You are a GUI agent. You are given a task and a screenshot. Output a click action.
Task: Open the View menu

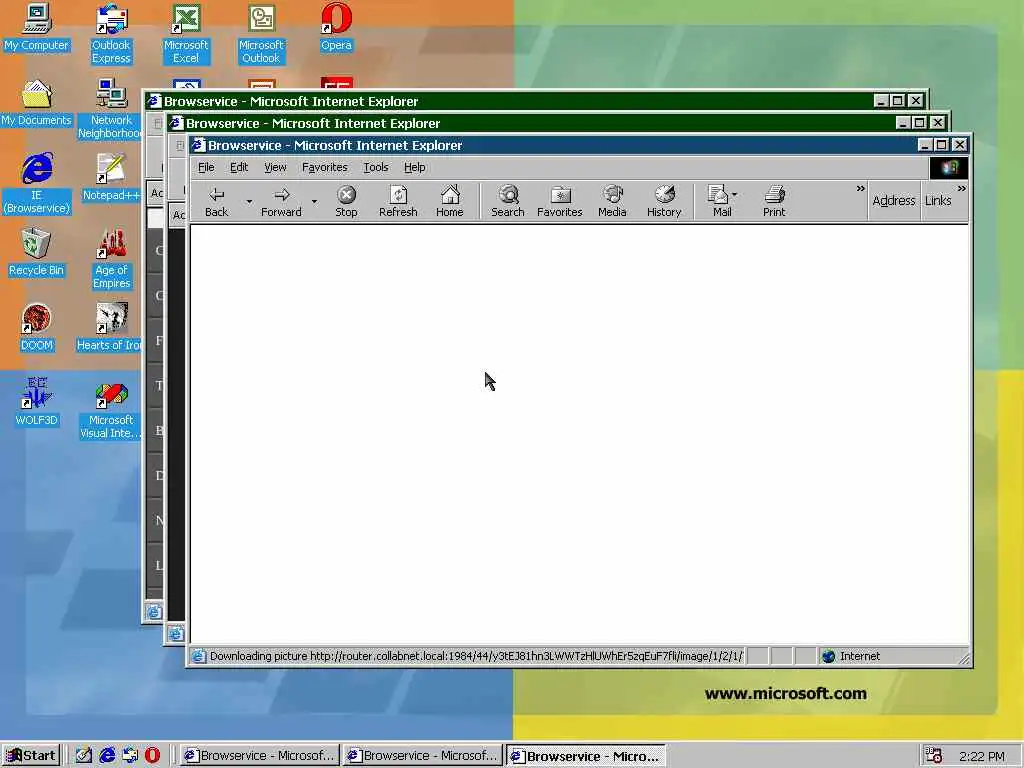pos(275,167)
